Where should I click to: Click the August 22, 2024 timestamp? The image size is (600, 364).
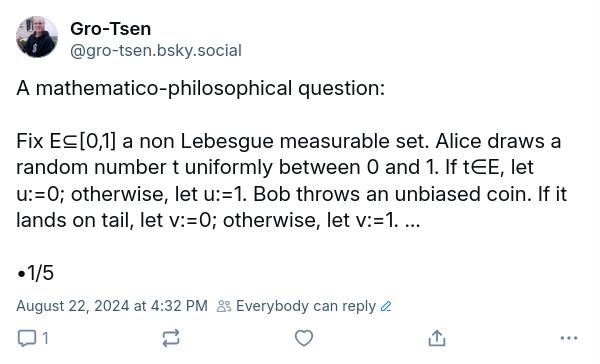click(112, 306)
